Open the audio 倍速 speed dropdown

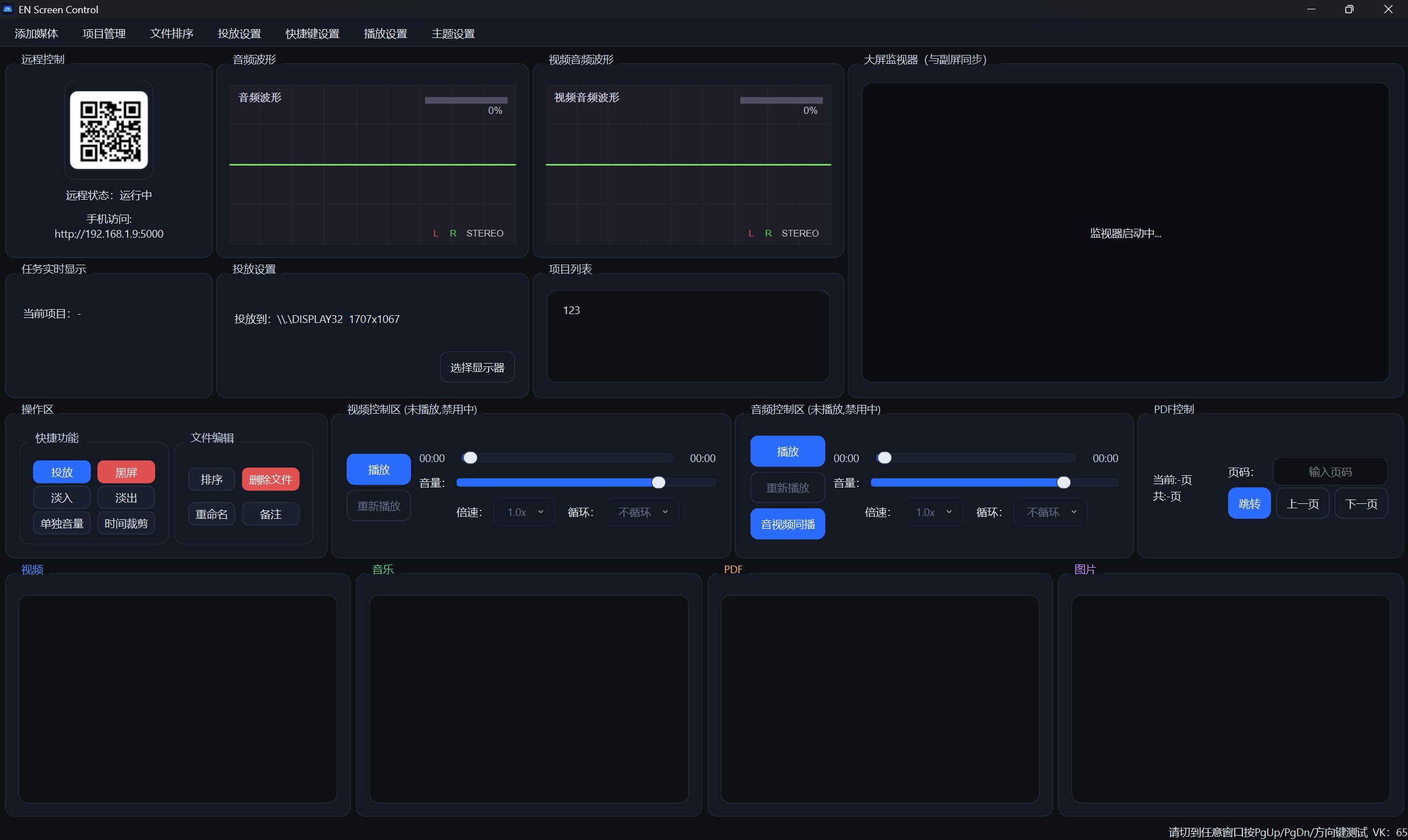(x=932, y=512)
